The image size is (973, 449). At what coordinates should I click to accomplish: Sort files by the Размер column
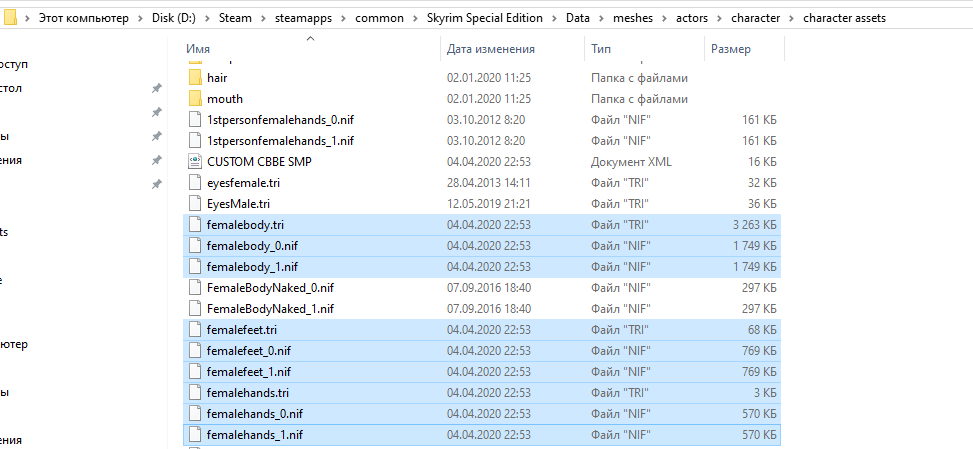point(730,48)
